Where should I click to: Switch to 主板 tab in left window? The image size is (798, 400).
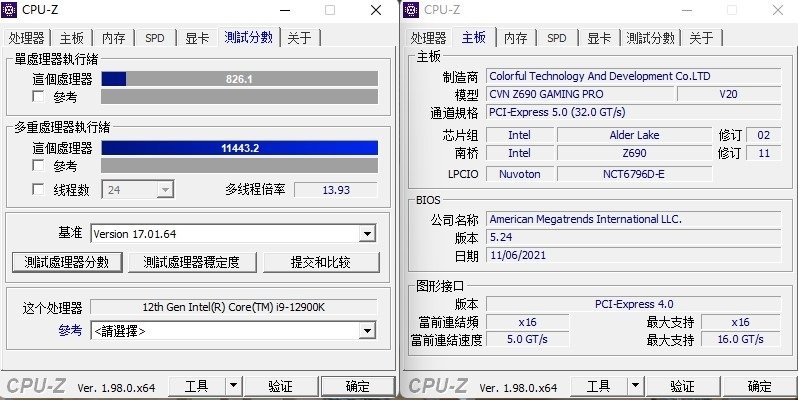coord(71,38)
